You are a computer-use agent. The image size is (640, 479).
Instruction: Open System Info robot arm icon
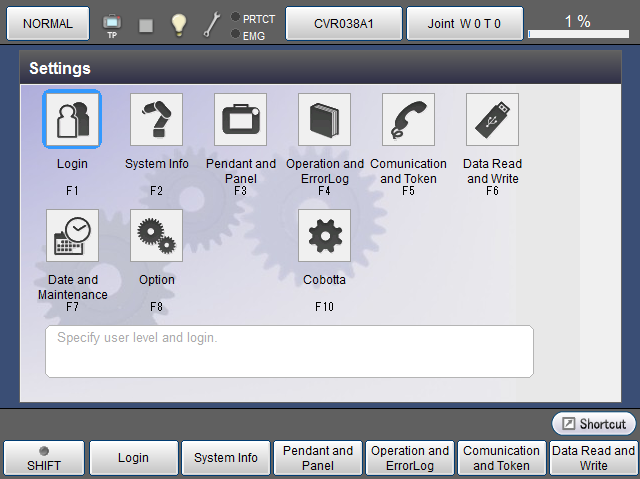pos(156,120)
